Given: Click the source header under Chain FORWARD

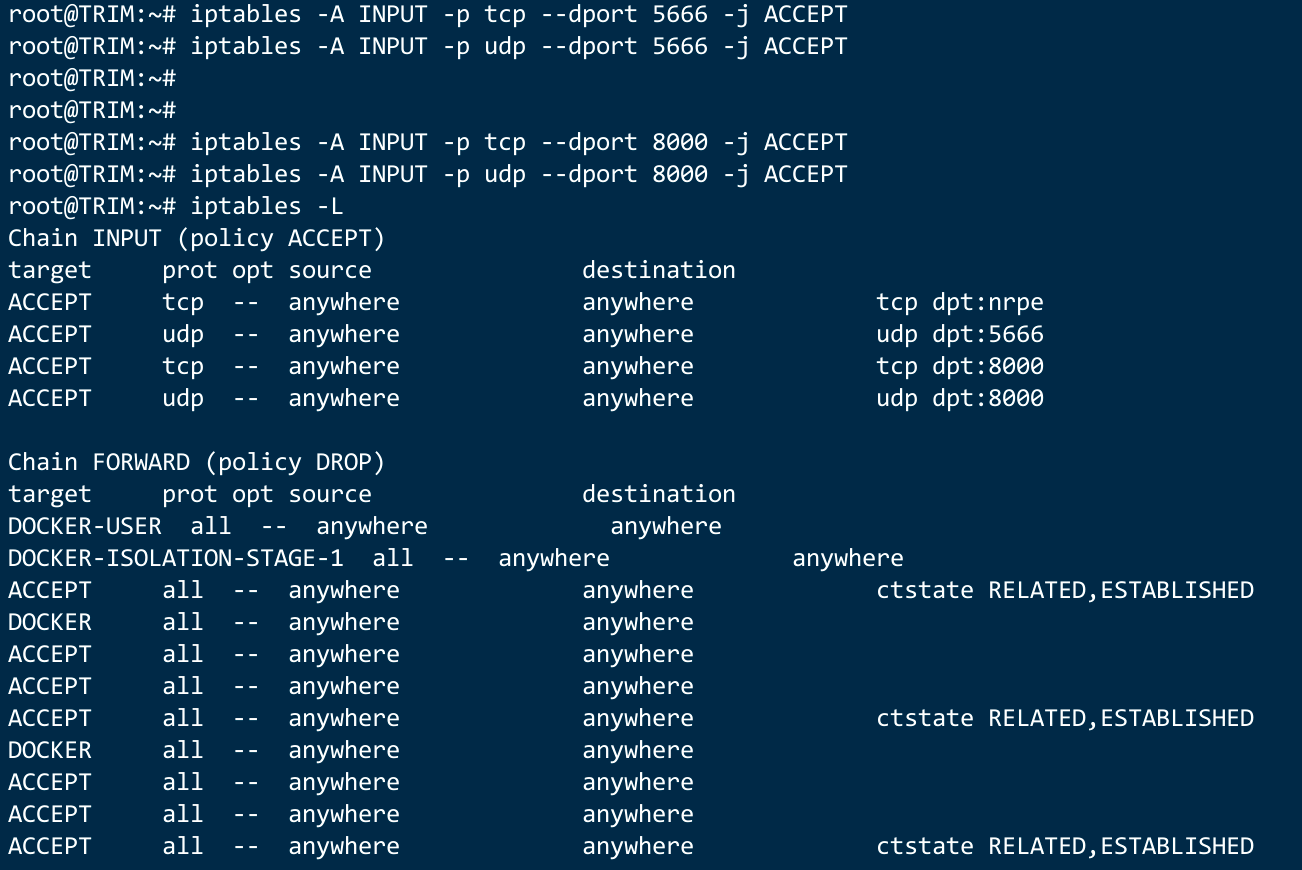Looking at the screenshot, I should [x=330, y=495].
